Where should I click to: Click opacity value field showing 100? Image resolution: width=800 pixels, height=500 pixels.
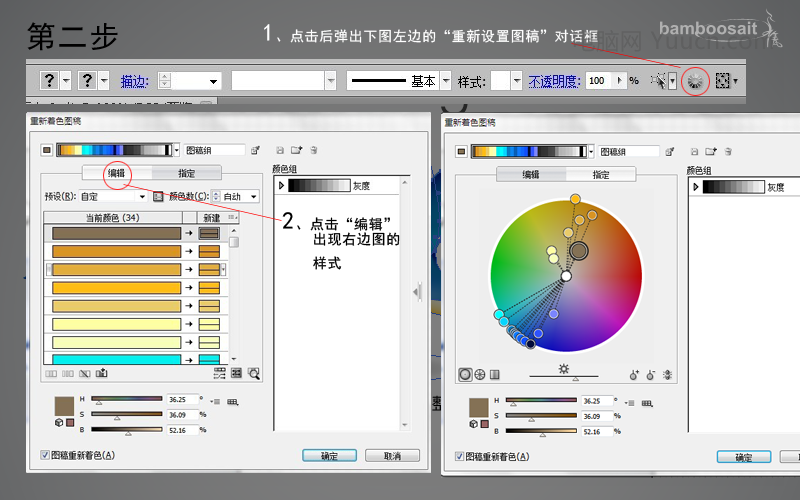[x=600, y=81]
